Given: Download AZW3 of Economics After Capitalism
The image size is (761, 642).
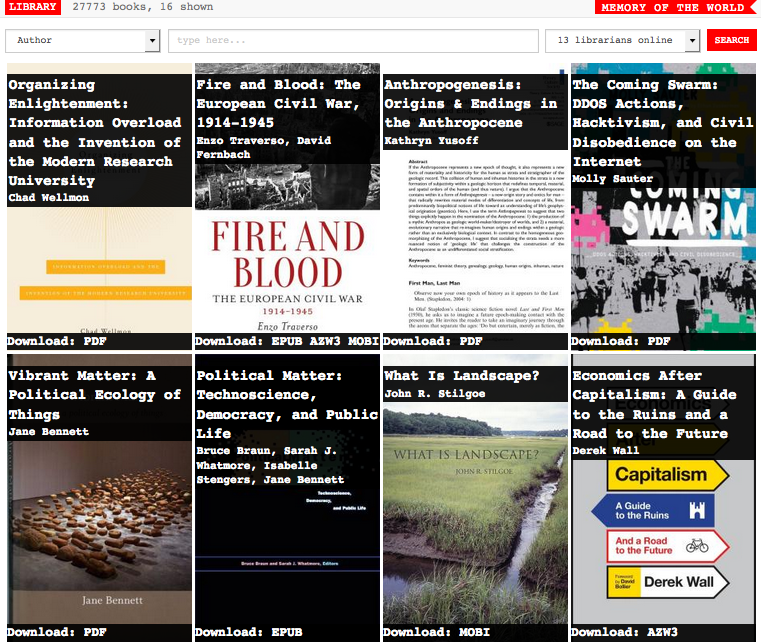Looking at the screenshot, I should point(662,632).
